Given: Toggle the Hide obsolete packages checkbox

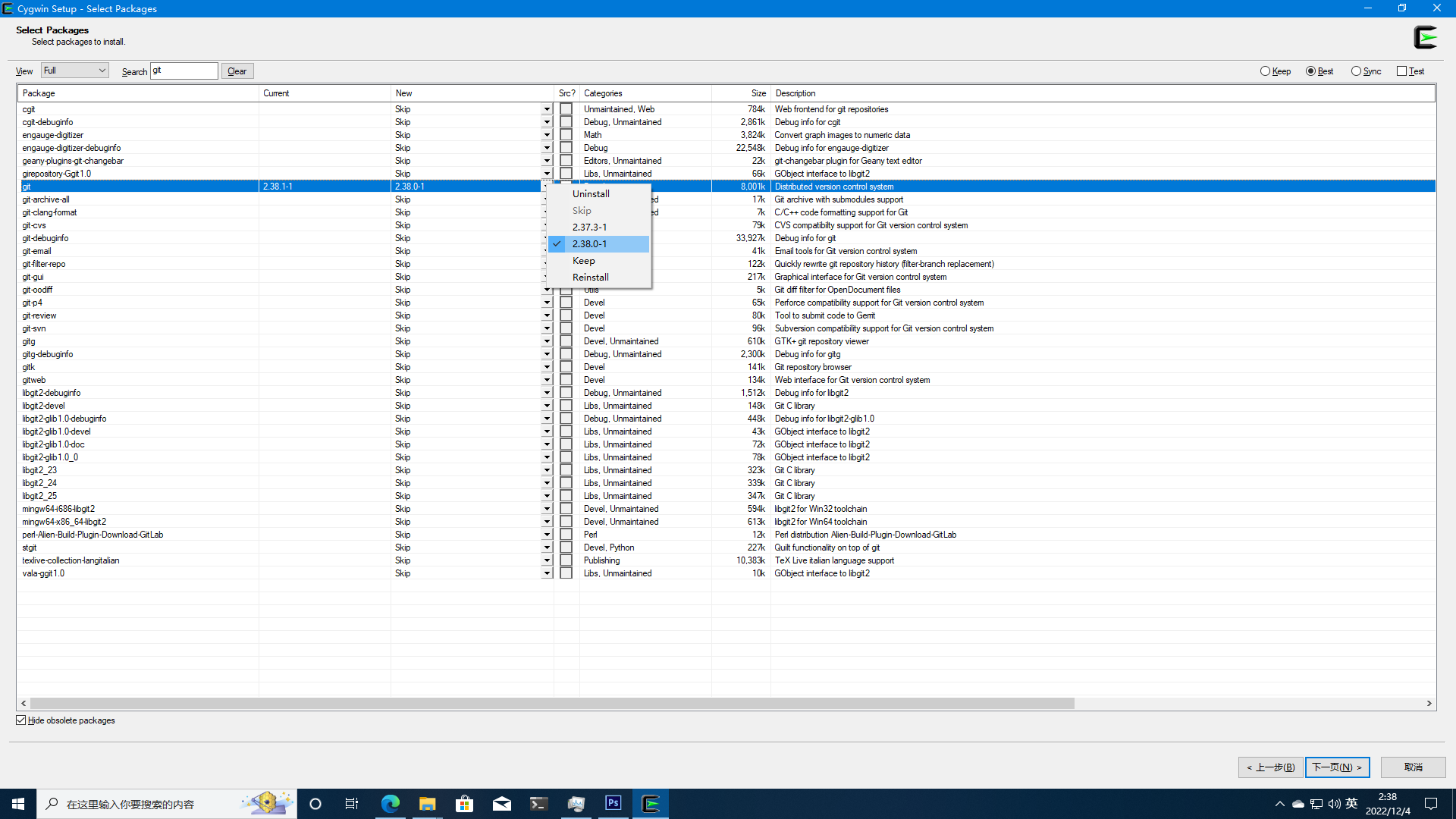Looking at the screenshot, I should tap(20, 720).
